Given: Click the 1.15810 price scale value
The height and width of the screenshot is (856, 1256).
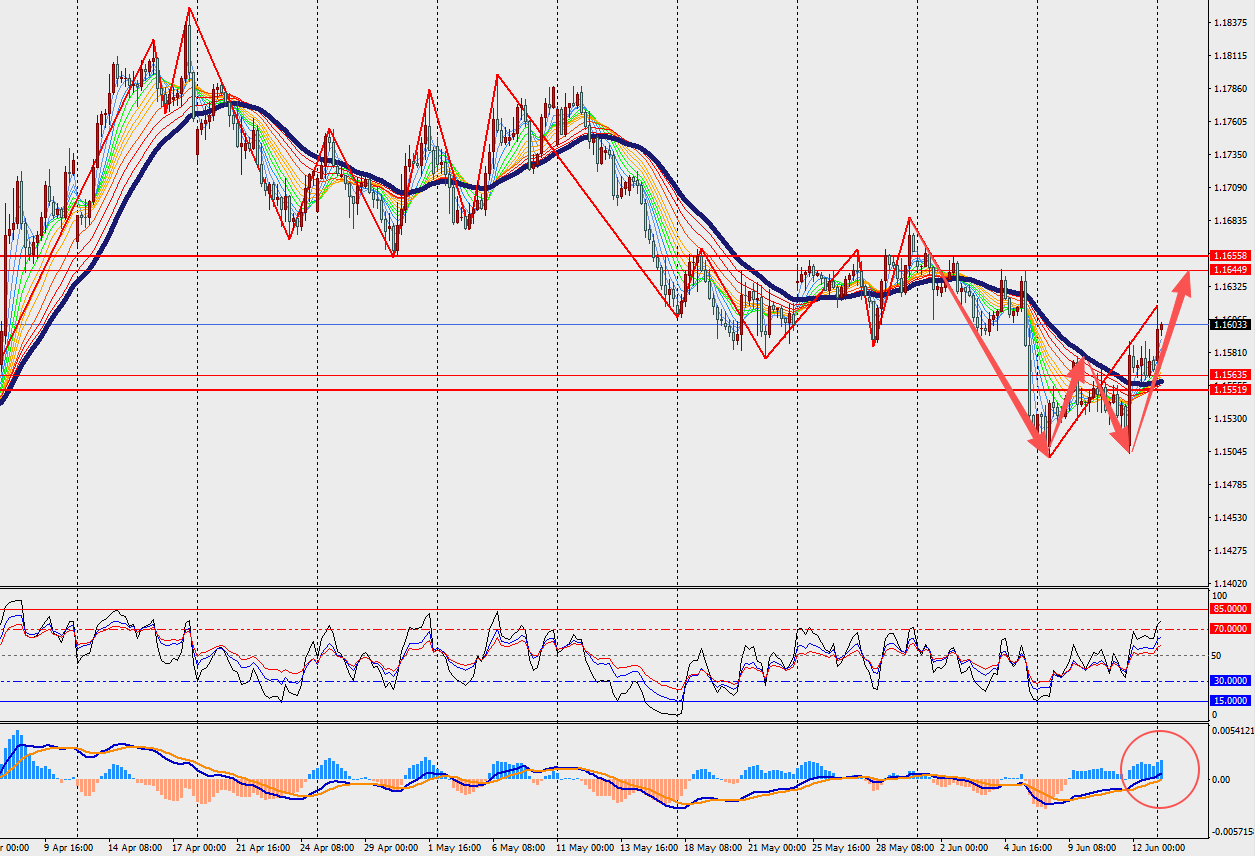Looking at the screenshot, I should [x=1229, y=352].
